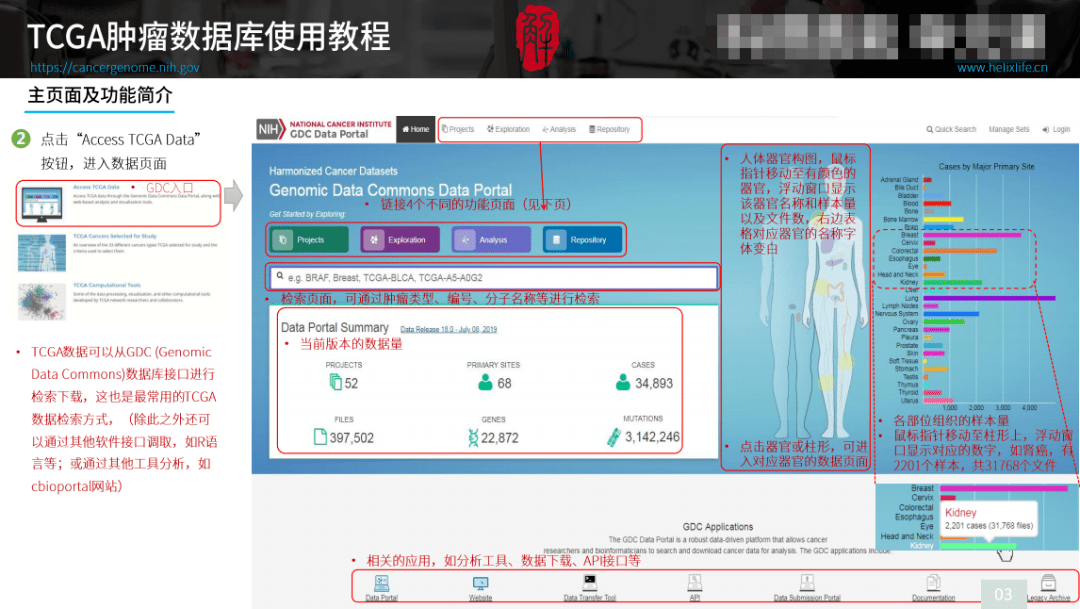Open Repository in the top navigation bar
The height and width of the screenshot is (609, 1080).
tap(610, 129)
